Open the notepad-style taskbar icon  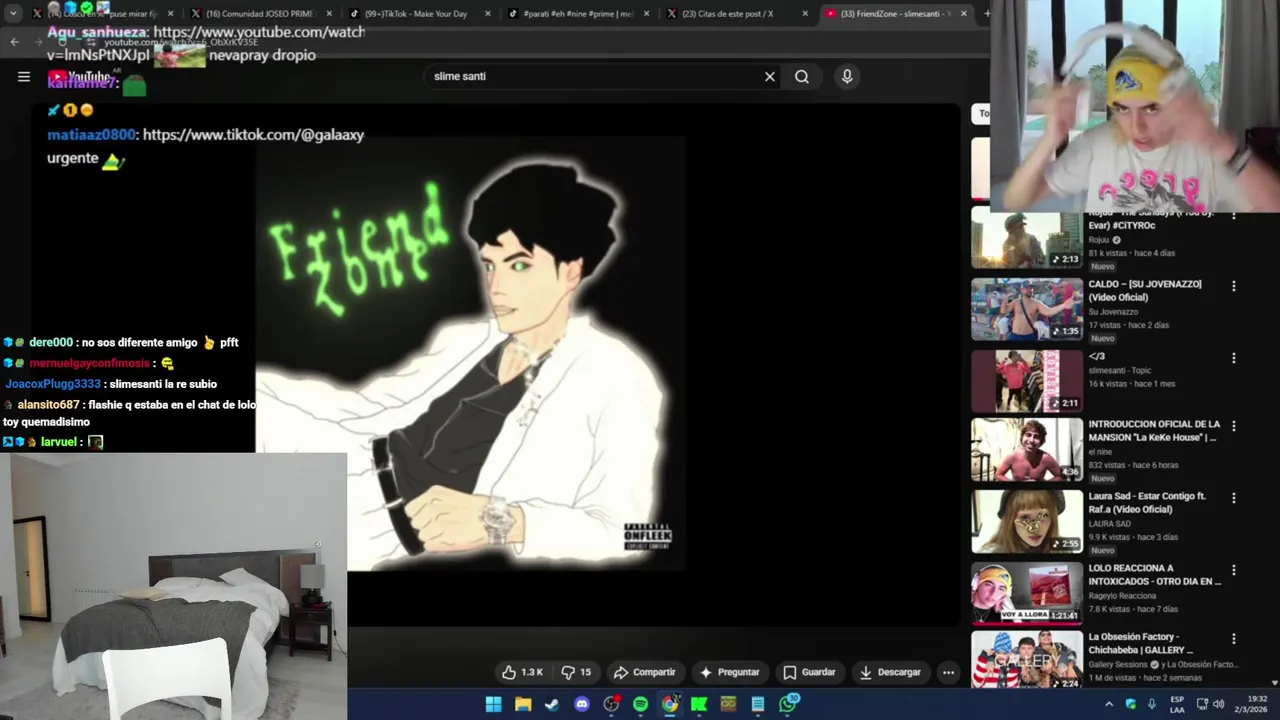click(758, 704)
